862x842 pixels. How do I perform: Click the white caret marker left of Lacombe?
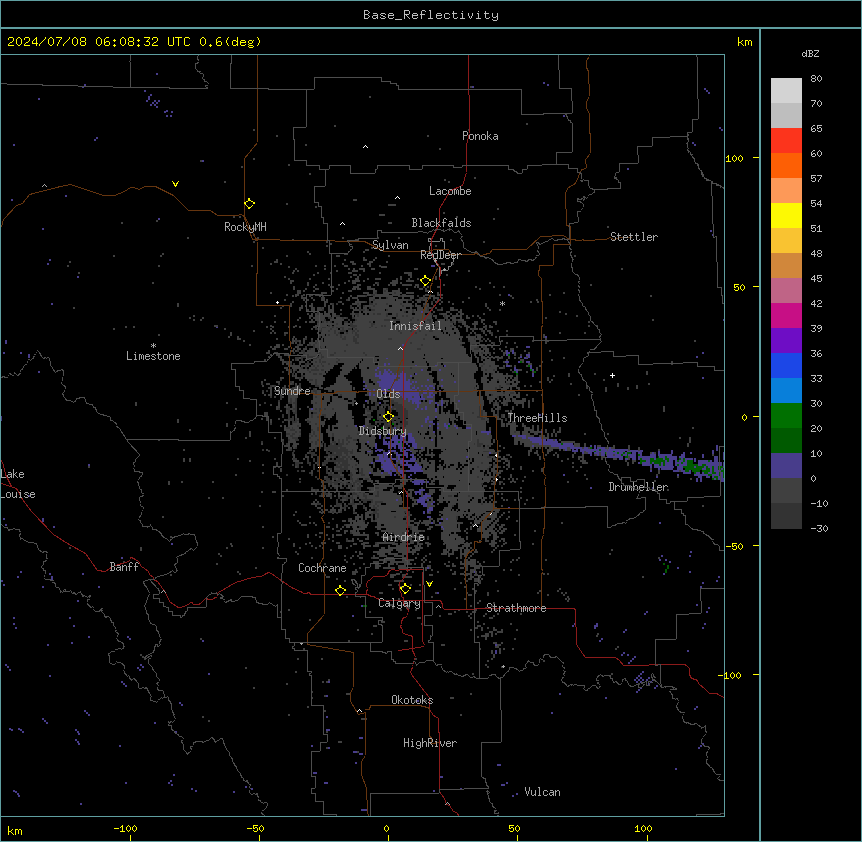[x=397, y=198]
